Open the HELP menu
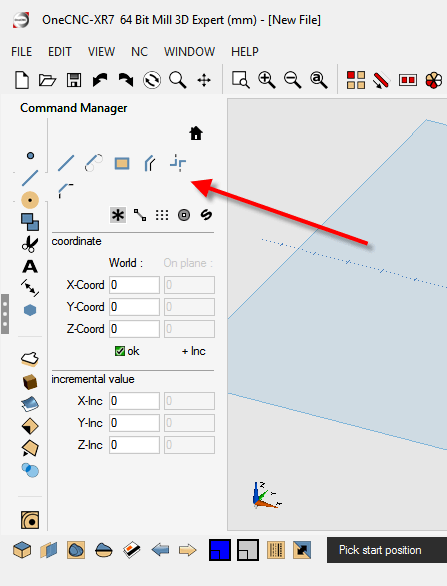The width and height of the screenshot is (447, 586). (x=244, y=52)
